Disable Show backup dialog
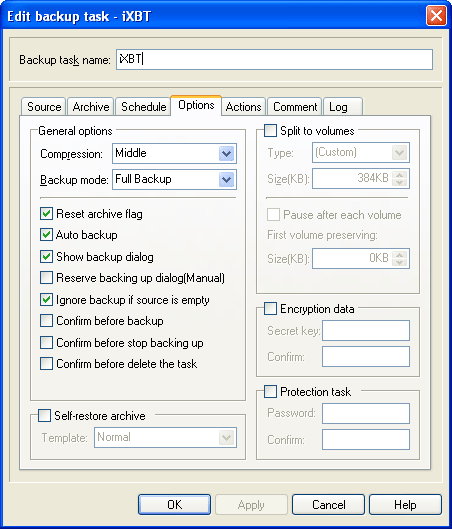 (46, 257)
